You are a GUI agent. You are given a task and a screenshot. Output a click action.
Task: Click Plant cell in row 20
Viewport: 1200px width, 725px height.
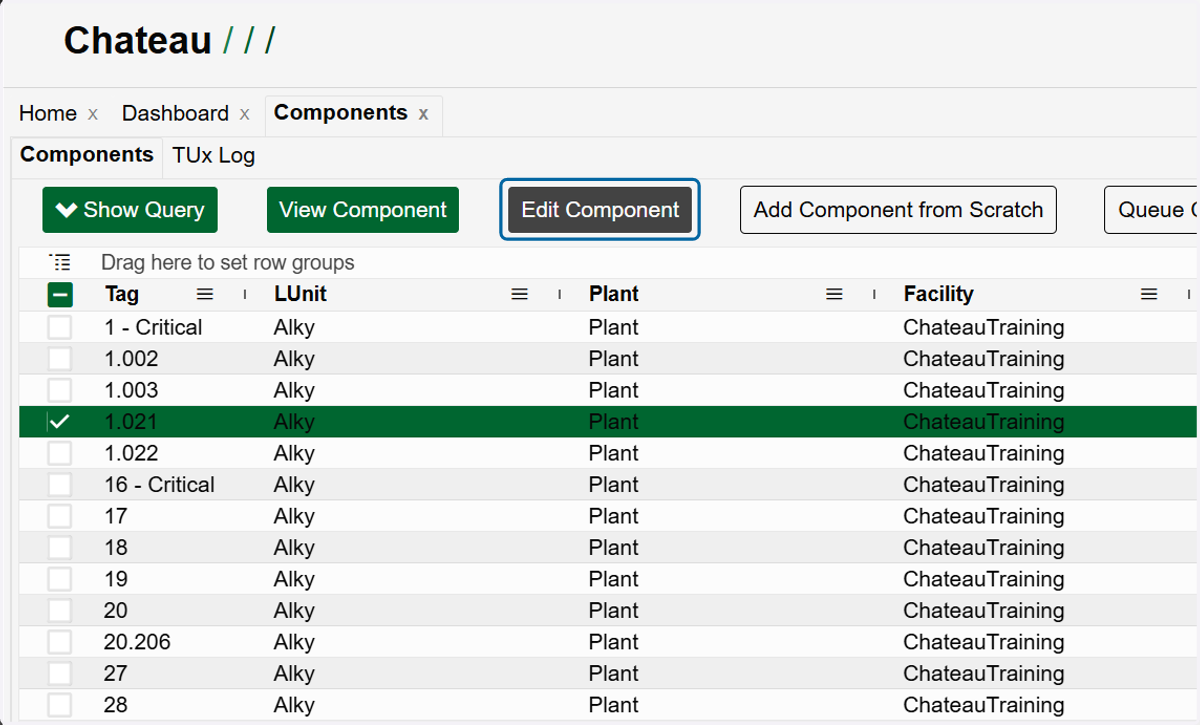point(613,611)
